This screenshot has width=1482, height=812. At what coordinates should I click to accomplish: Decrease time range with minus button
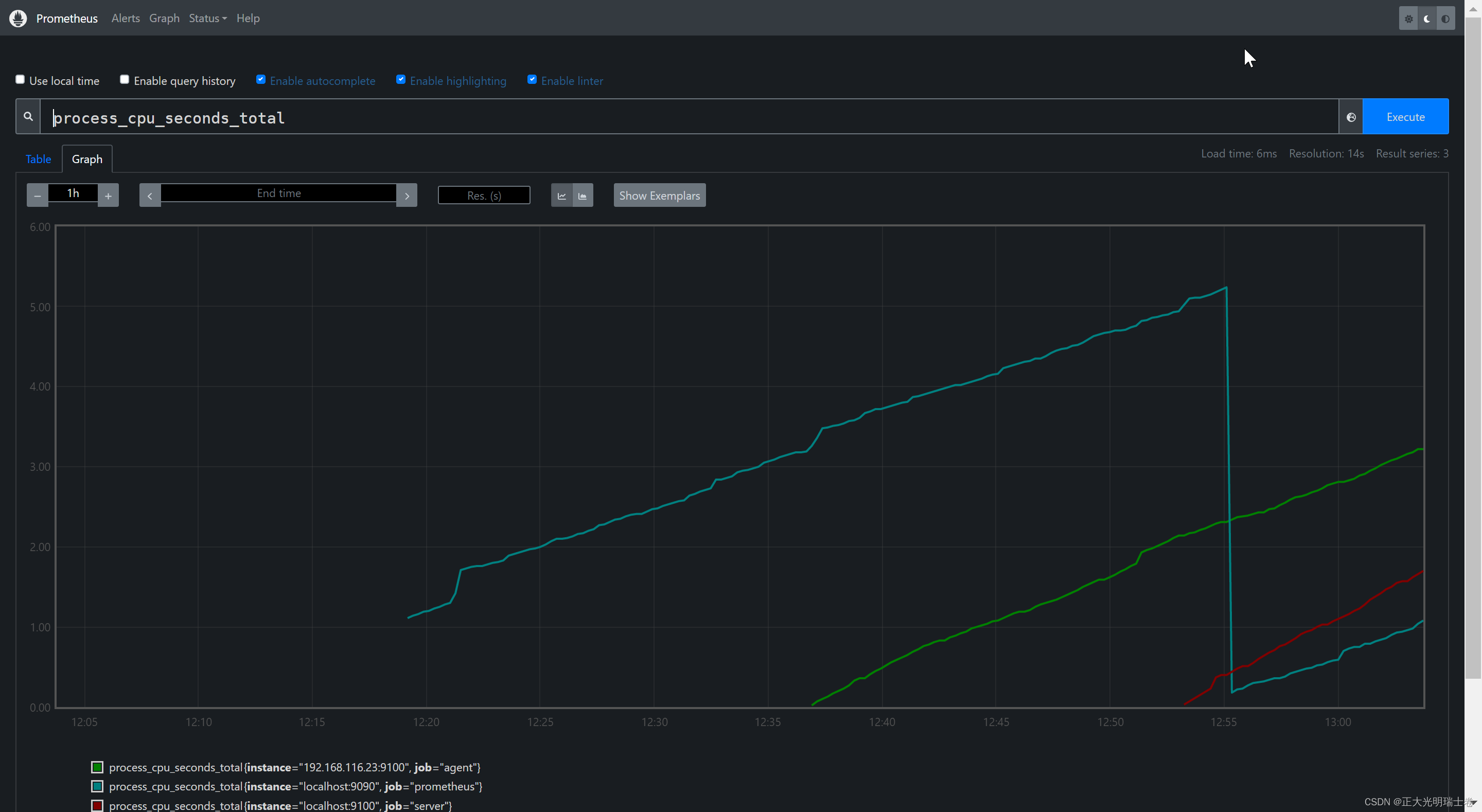tap(38, 196)
